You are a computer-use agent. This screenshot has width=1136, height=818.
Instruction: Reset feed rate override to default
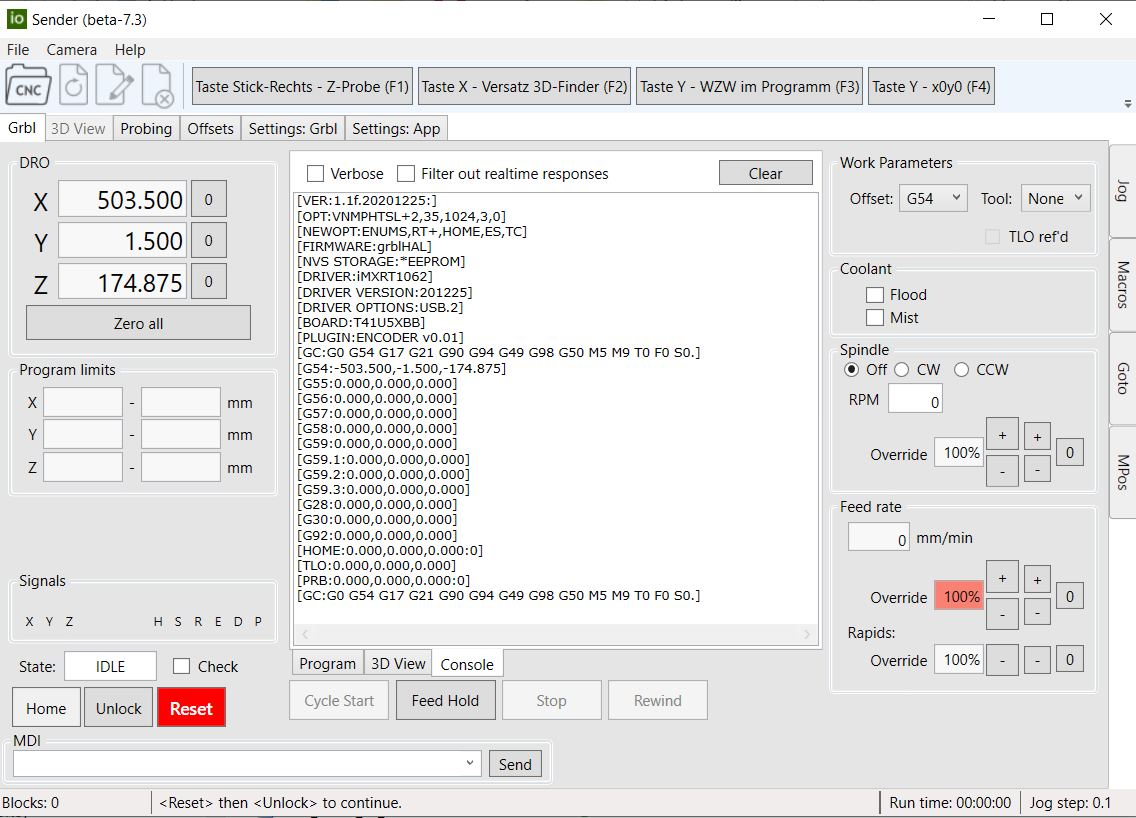pyautogui.click(x=1069, y=597)
